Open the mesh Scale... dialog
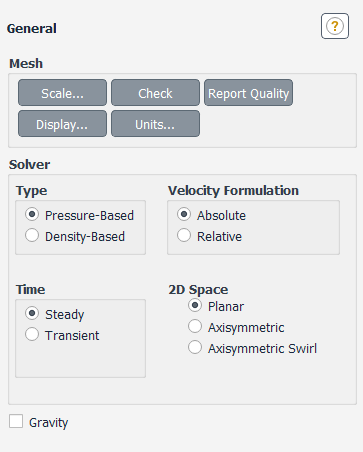The width and height of the screenshot is (363, 452). pos(62,93)
